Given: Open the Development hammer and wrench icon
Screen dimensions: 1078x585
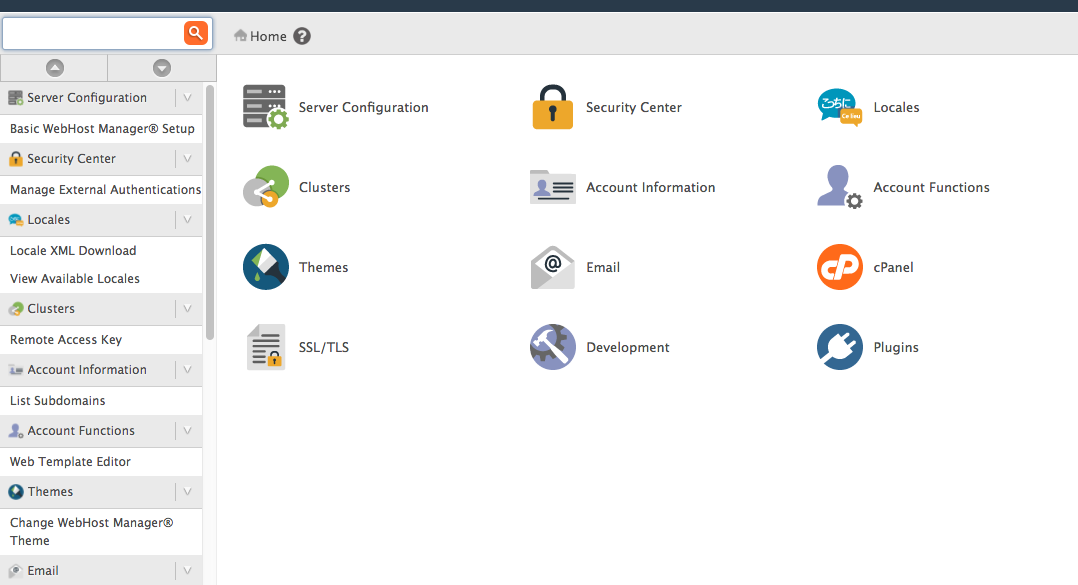Looking at the screenshot, I should pos(553,347).
